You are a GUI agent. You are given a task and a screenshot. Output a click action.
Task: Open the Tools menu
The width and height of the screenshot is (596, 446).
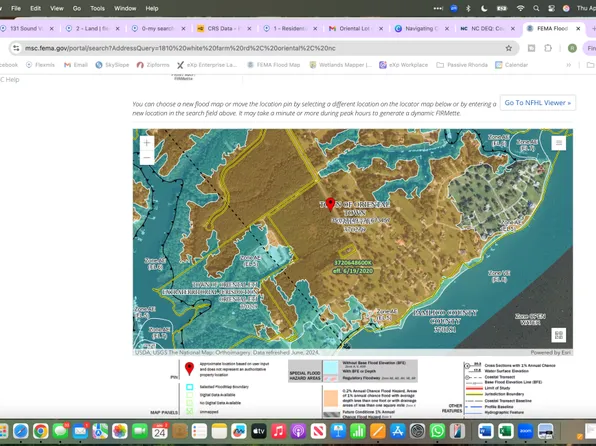coord(97,8)
